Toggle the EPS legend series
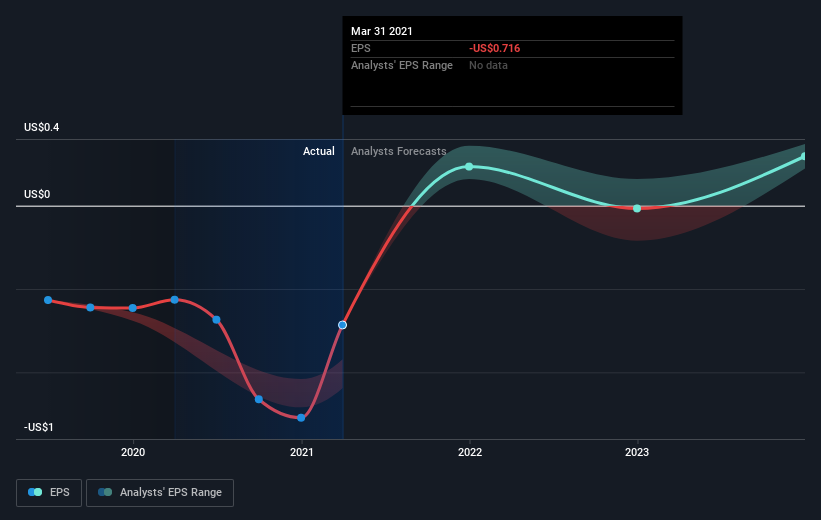The height and width of the screenshot is (520, 821). tap(49, 492)
